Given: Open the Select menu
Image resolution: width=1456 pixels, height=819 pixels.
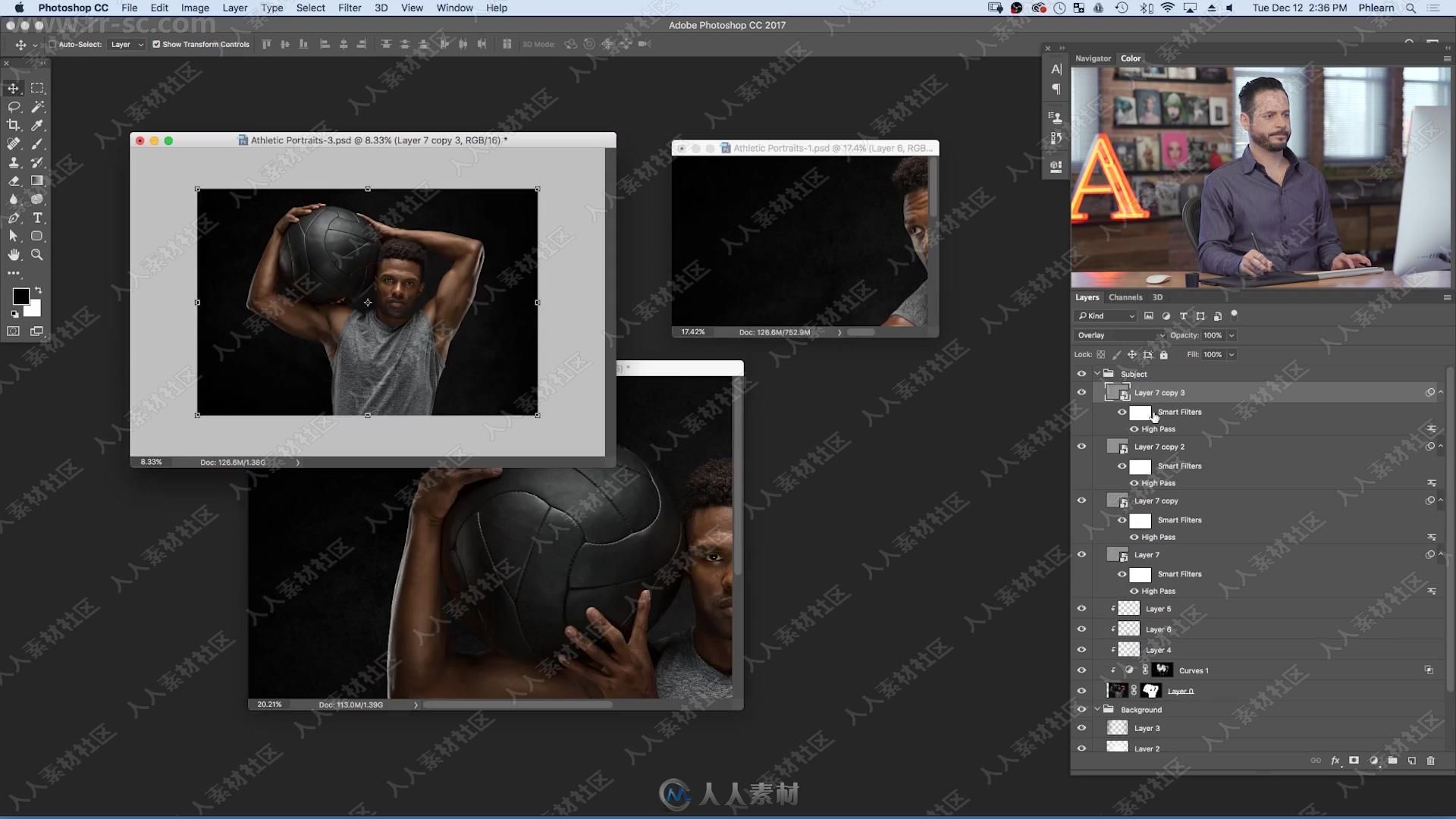Looking at the screenshot, I should click(311, 8).
